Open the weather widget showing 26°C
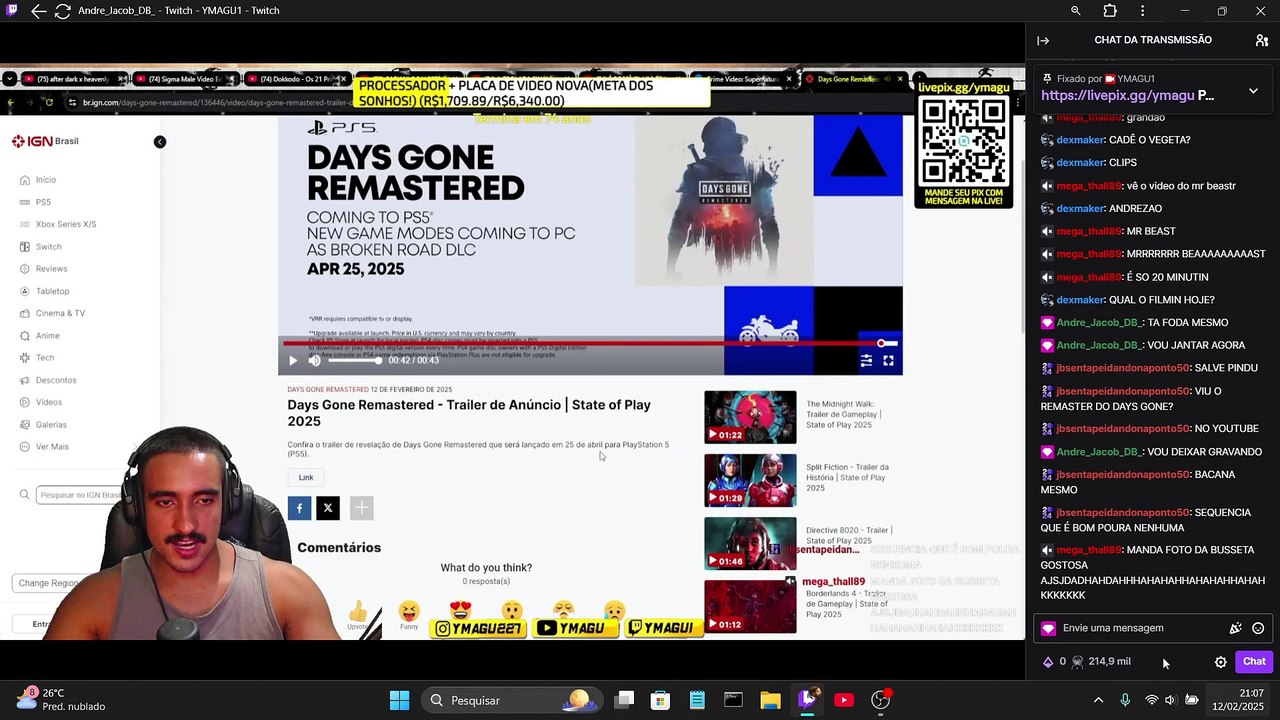 point(62,700)
